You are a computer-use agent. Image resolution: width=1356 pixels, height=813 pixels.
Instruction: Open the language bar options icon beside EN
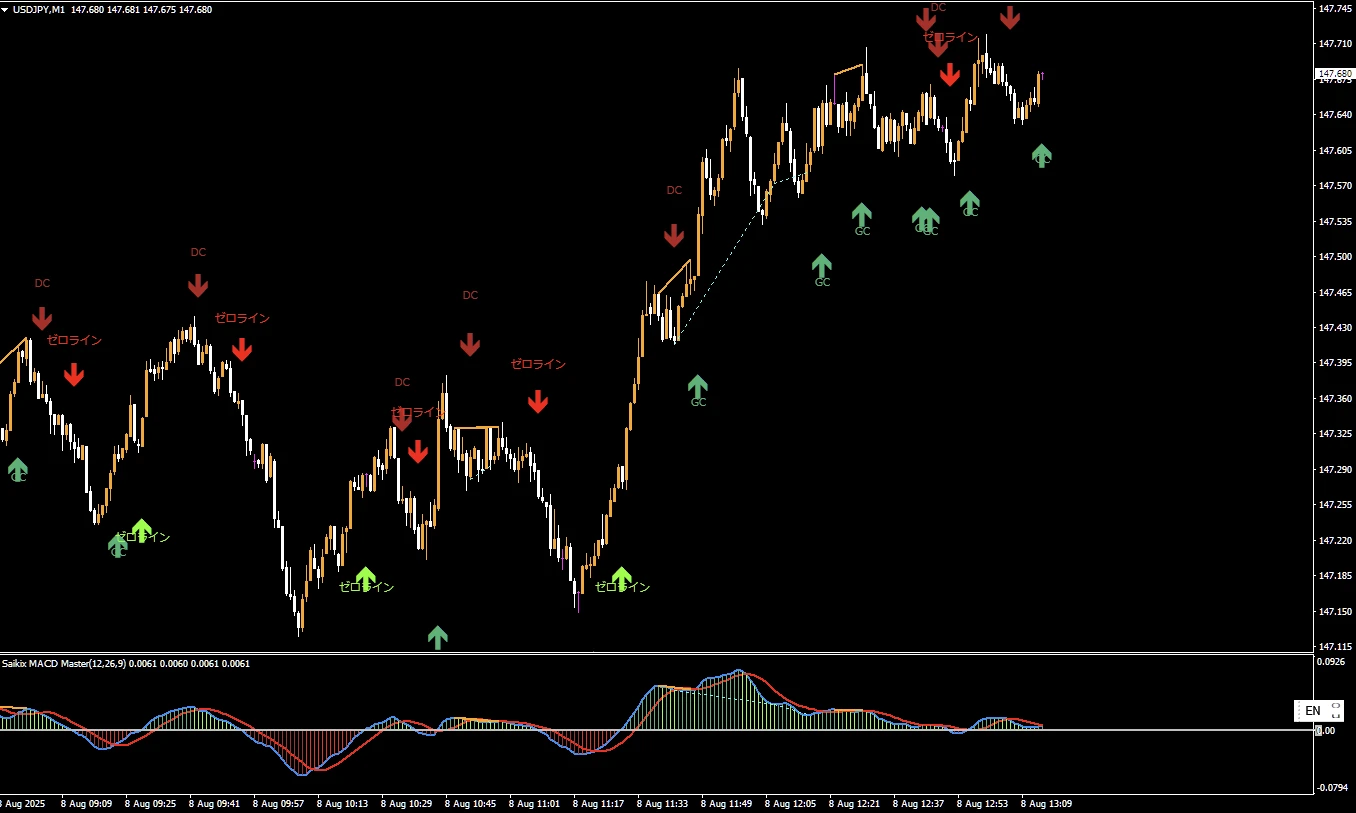click(1336, 711)
